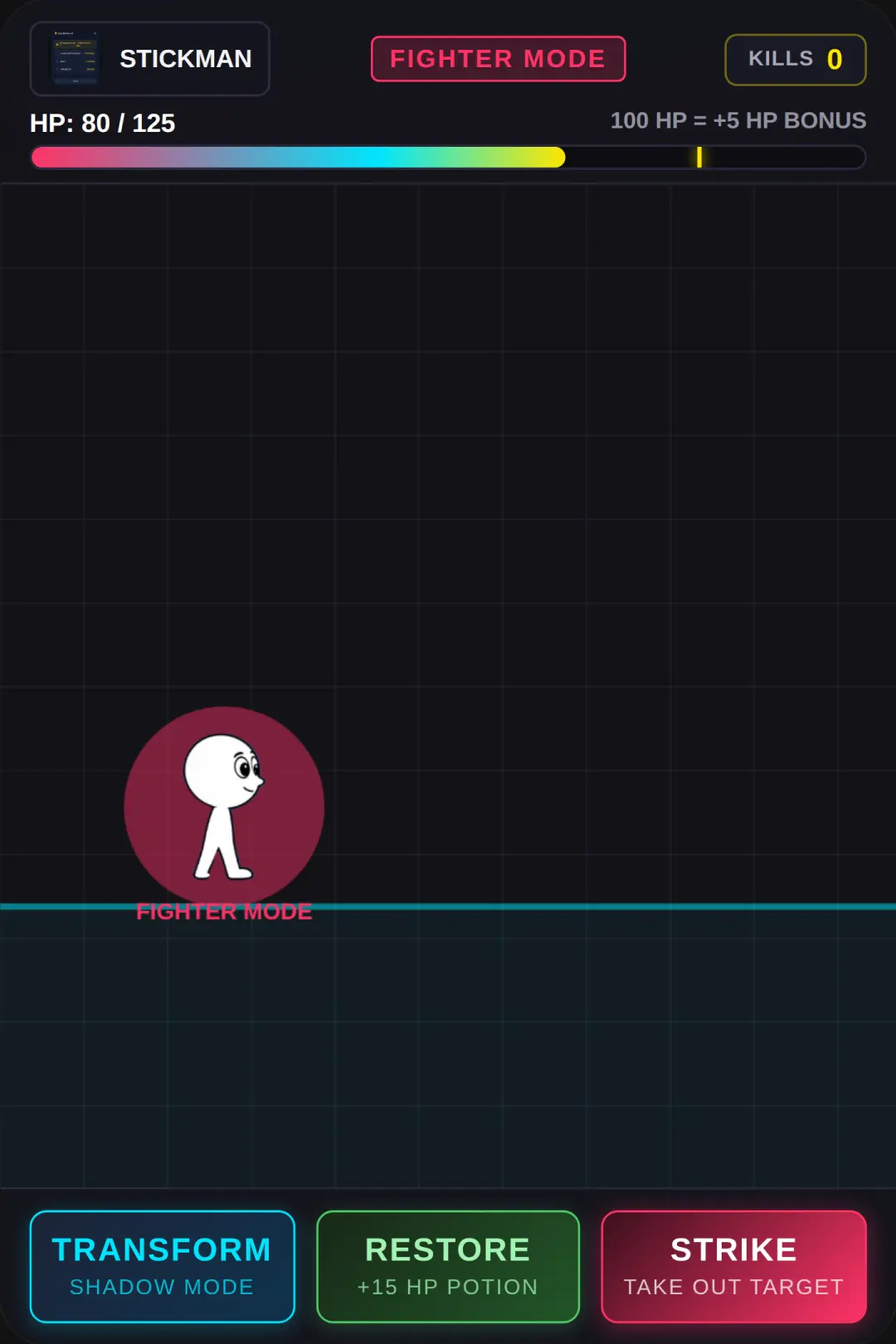Click the yellow 100 HP bonus marker
The width and height of the screenshot is (896, 1344).
[699, 157]
